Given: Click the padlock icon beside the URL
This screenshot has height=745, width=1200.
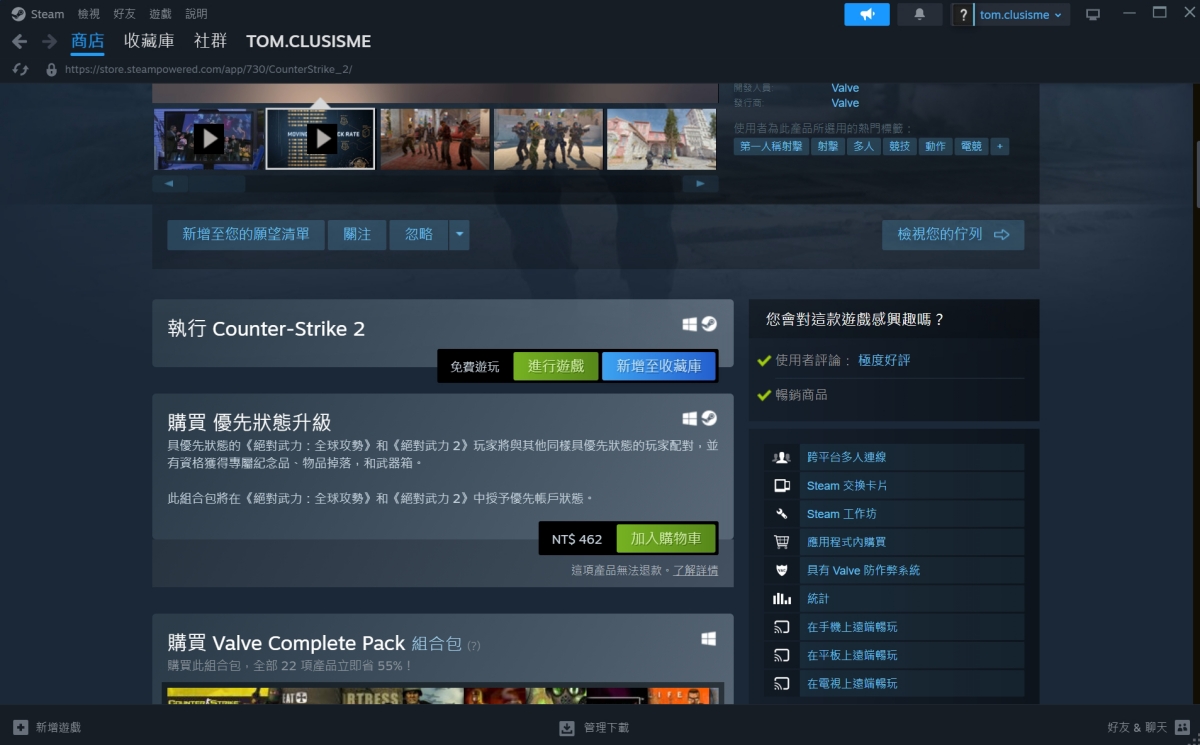Looking at the screenshot, I should click(52, 70).
